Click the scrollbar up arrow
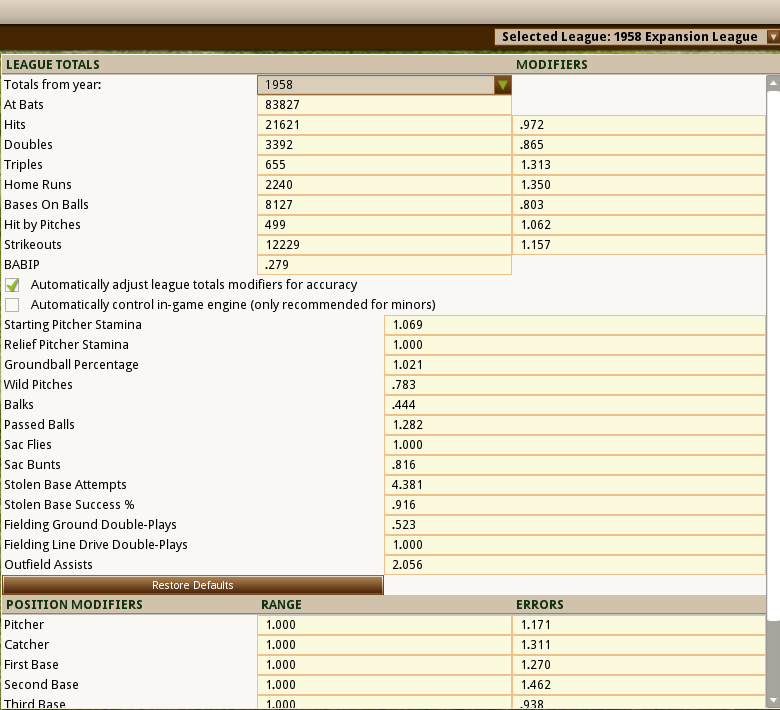 click(772, 84)
